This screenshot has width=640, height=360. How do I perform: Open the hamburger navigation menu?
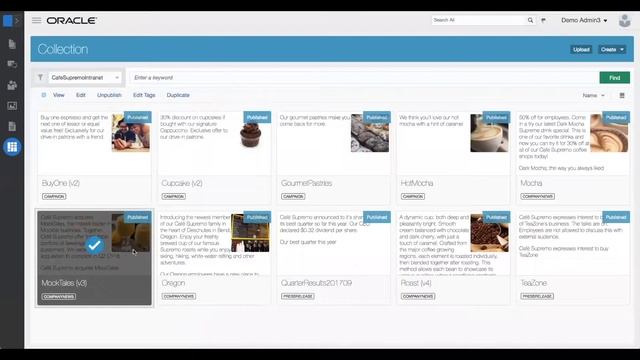point(36,20)
